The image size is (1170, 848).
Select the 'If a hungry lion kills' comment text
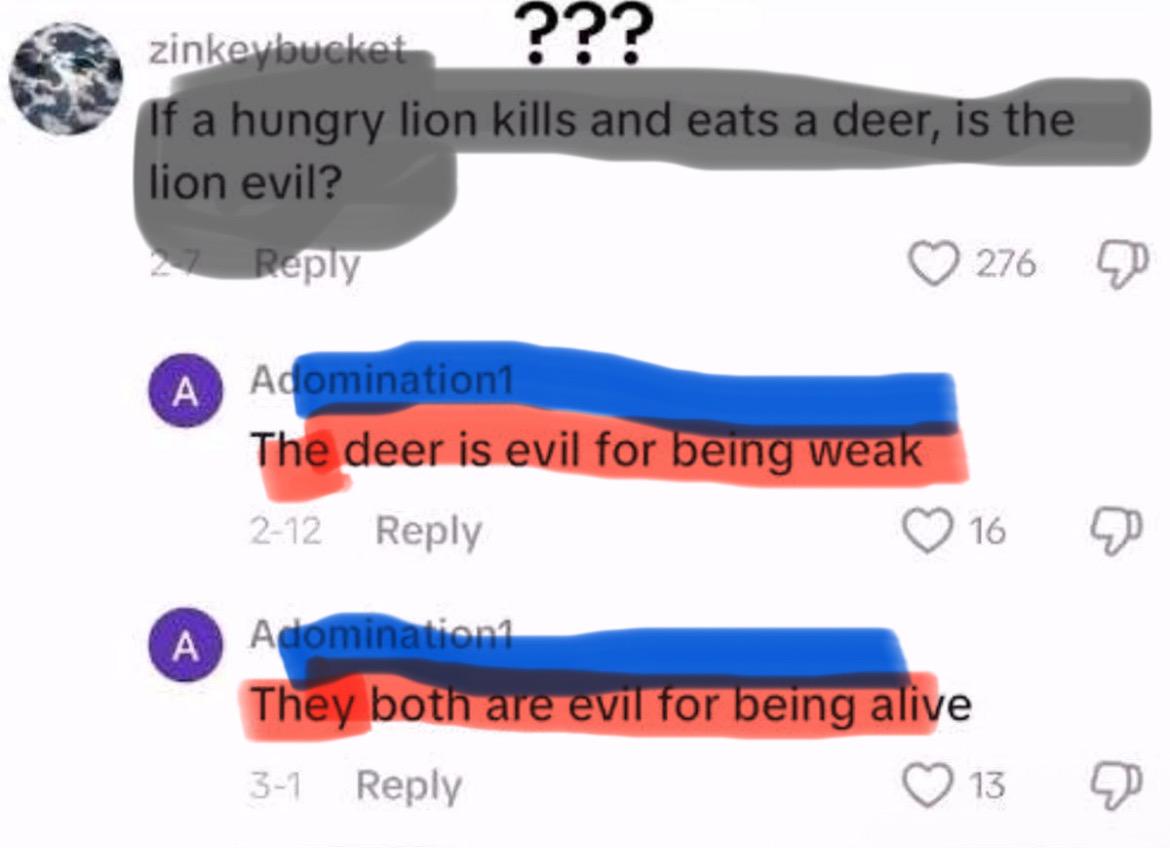[612, 151]
